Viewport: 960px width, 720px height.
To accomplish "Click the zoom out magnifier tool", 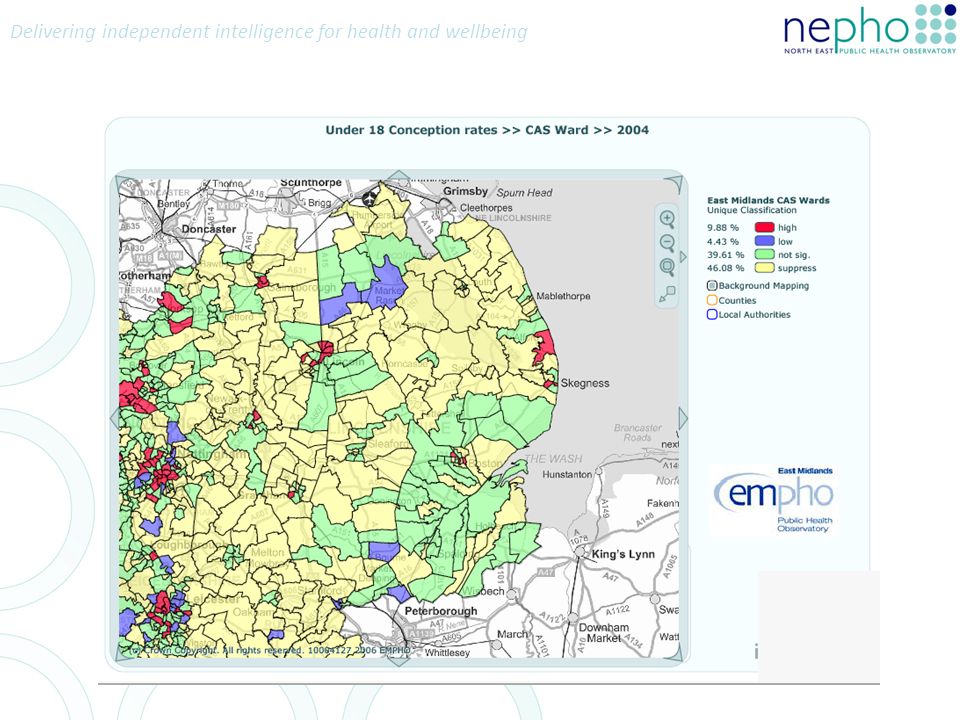I will 667,242.
